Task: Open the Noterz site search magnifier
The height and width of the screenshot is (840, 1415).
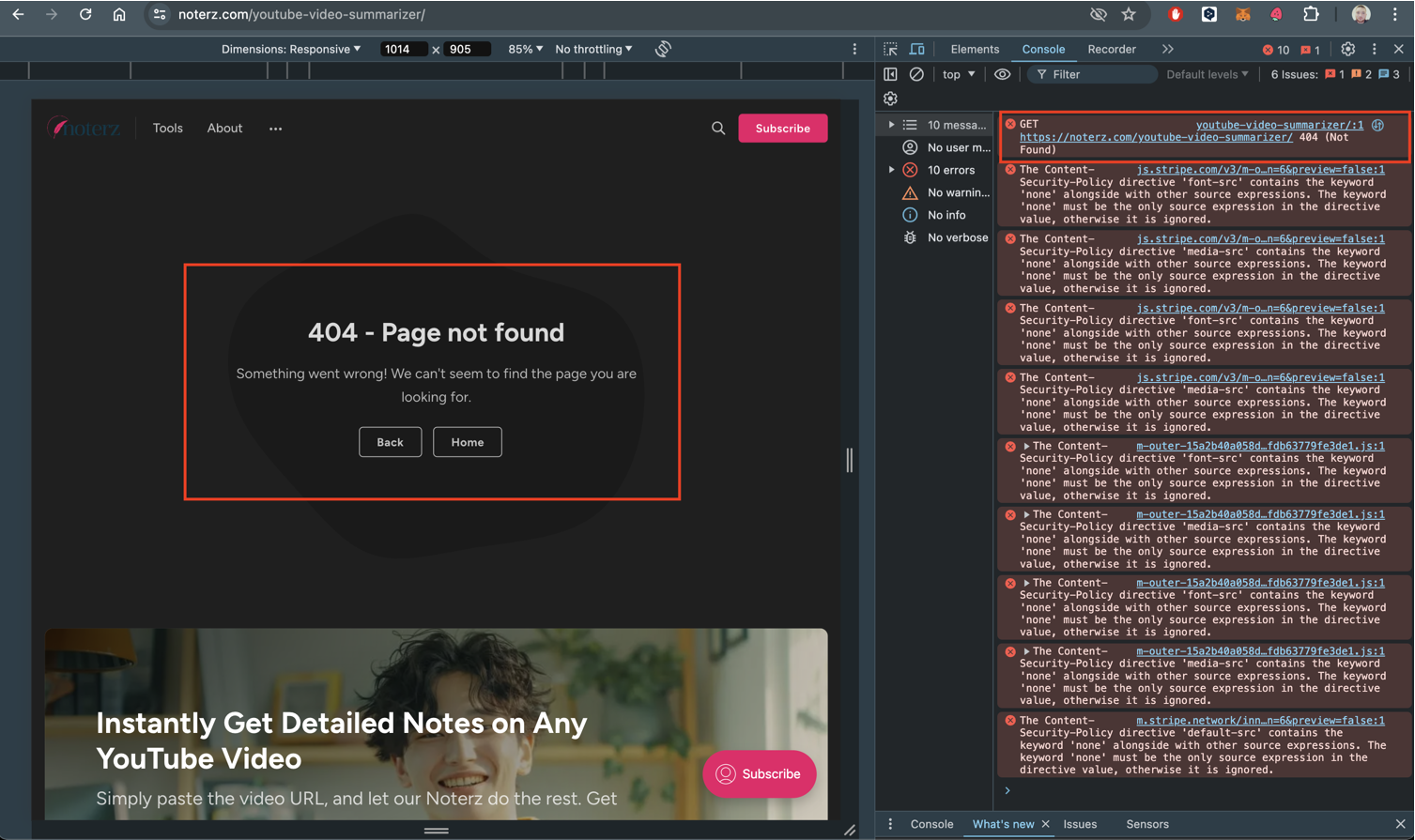Action: [x=718, y=129]
